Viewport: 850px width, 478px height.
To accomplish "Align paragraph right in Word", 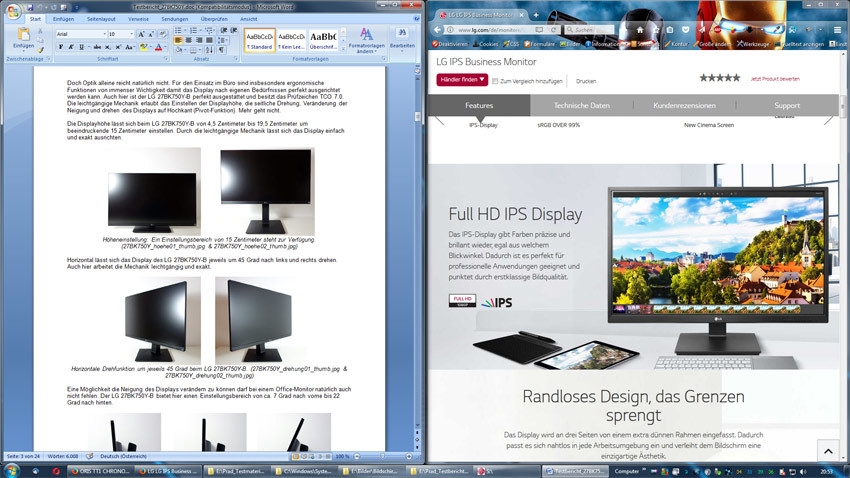I will [x=198, y=40].
